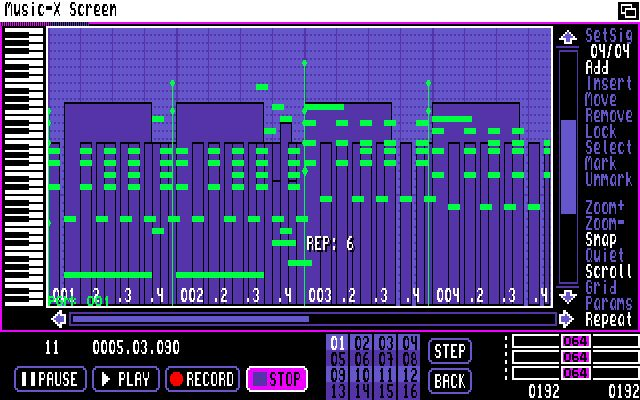This screenshot has height=400, width=640.
Task: Click the screen depth gadget in title bar
Action: point(627,11)
